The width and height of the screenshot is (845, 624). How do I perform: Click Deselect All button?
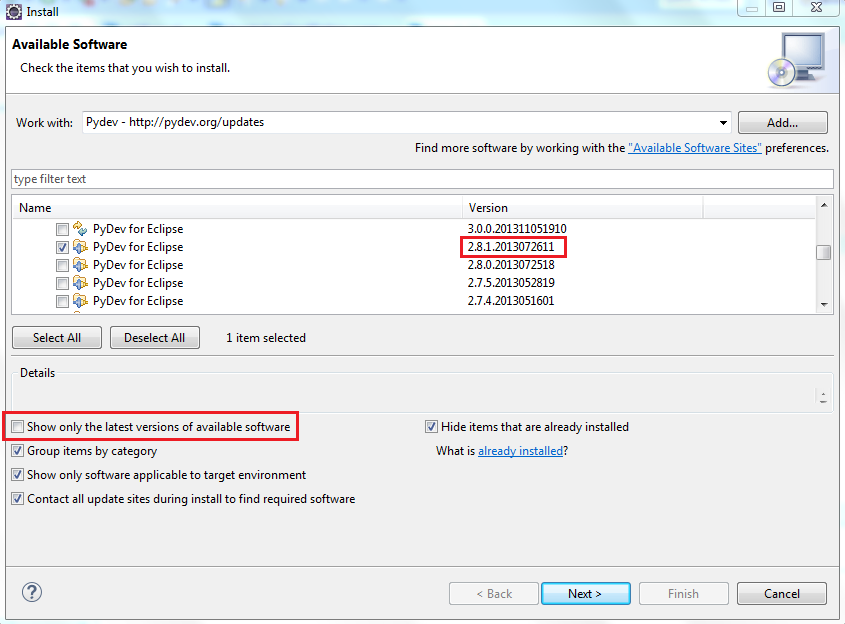pos(155,337)
